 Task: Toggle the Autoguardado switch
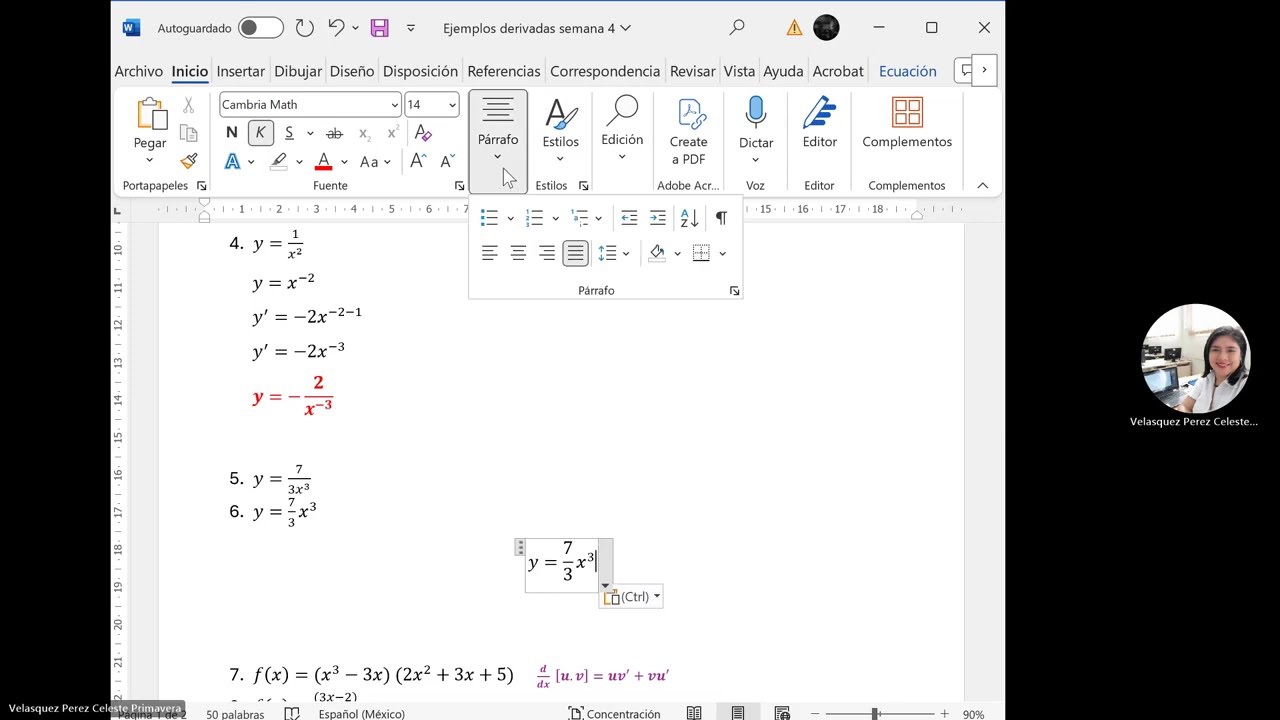pos(261,28)
